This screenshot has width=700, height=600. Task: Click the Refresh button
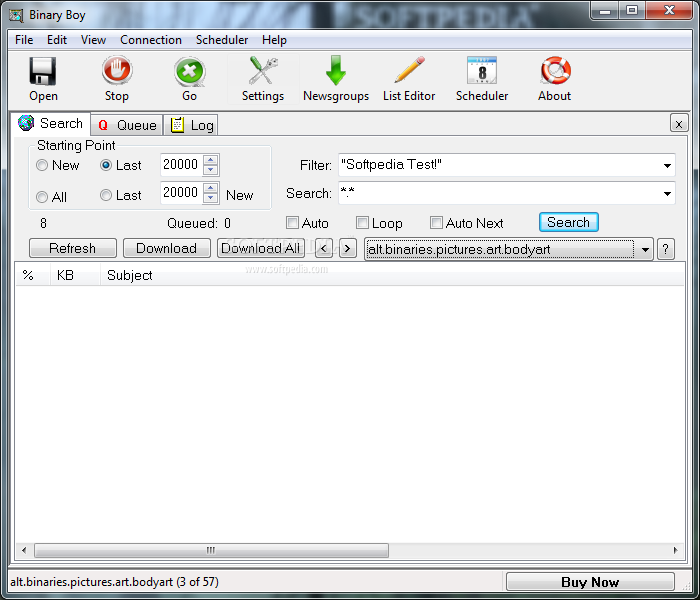(73, 248)
